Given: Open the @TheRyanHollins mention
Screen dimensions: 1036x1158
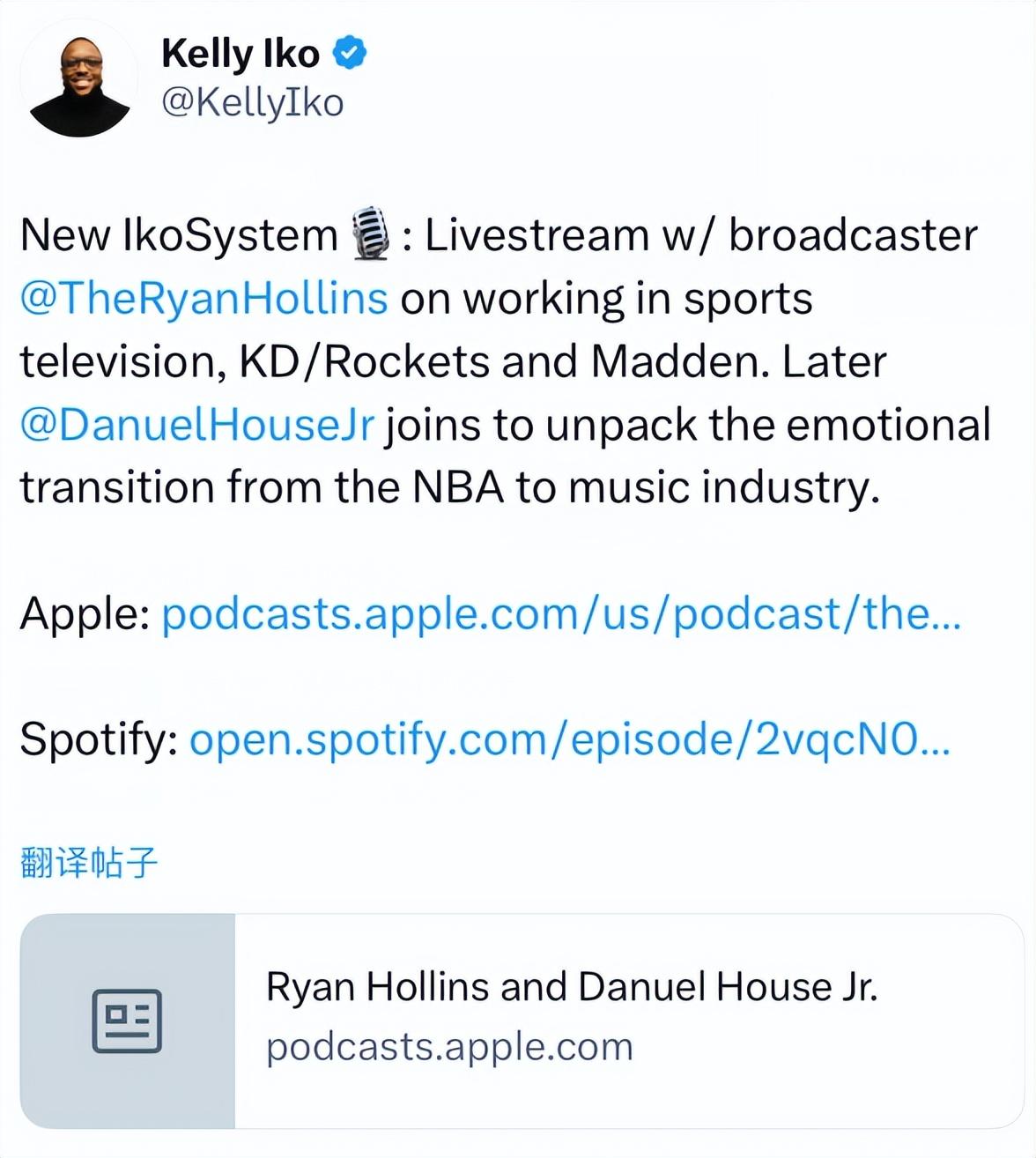Looking at the screenshot, I should click(x=203, y=298).
